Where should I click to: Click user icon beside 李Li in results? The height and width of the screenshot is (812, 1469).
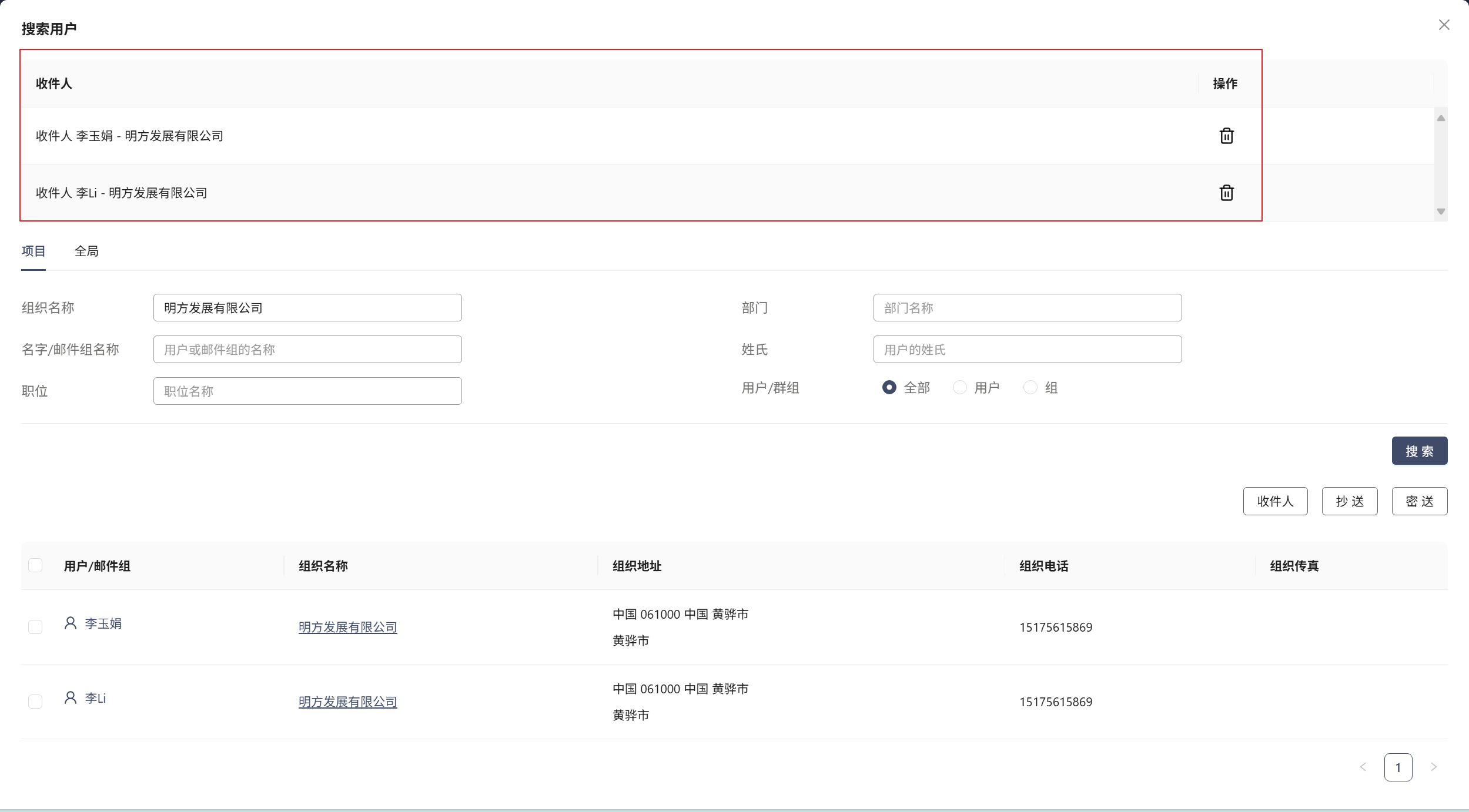pos(71,697)
